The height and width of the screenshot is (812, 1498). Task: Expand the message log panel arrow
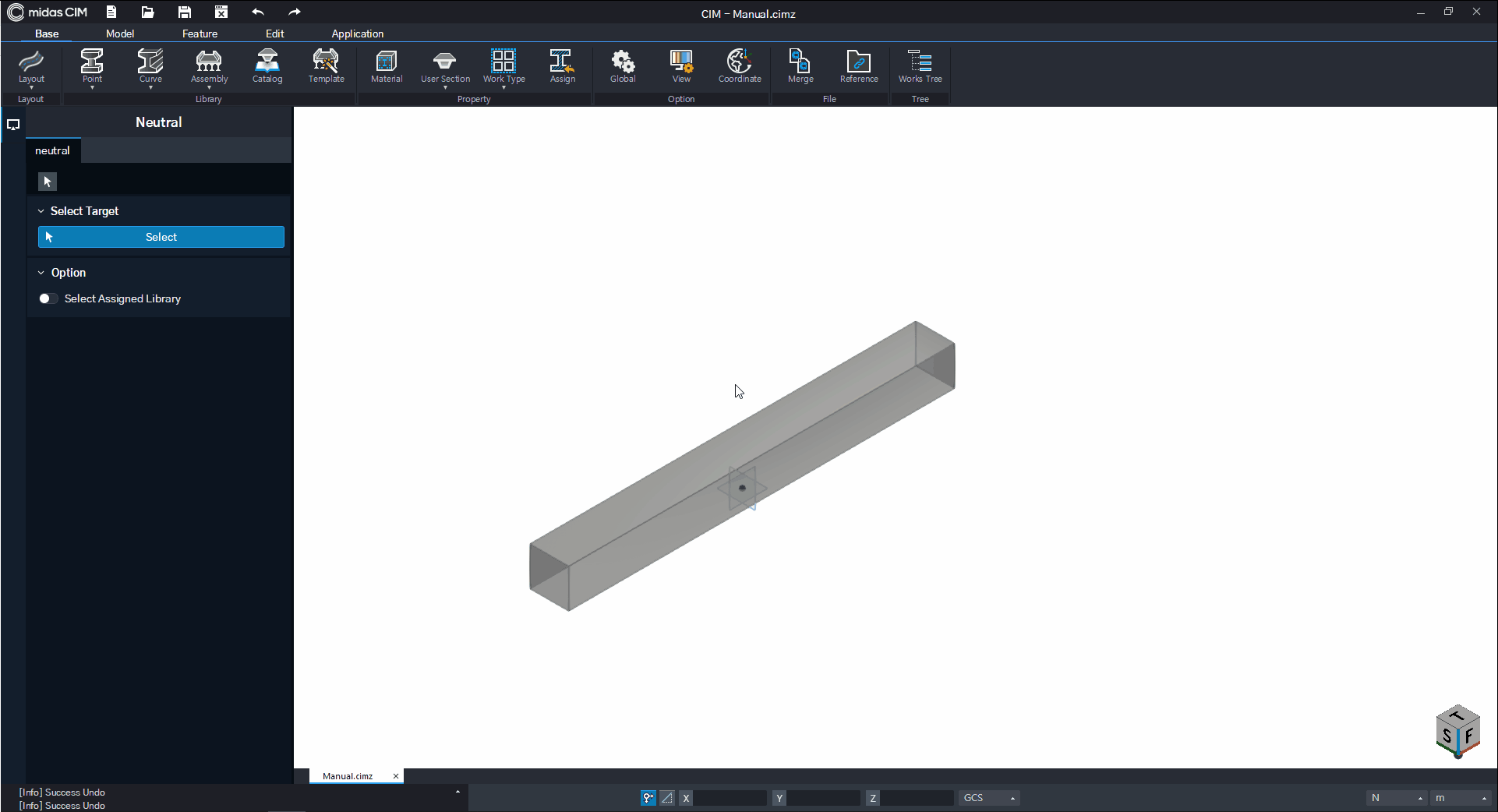pos(458,792)
